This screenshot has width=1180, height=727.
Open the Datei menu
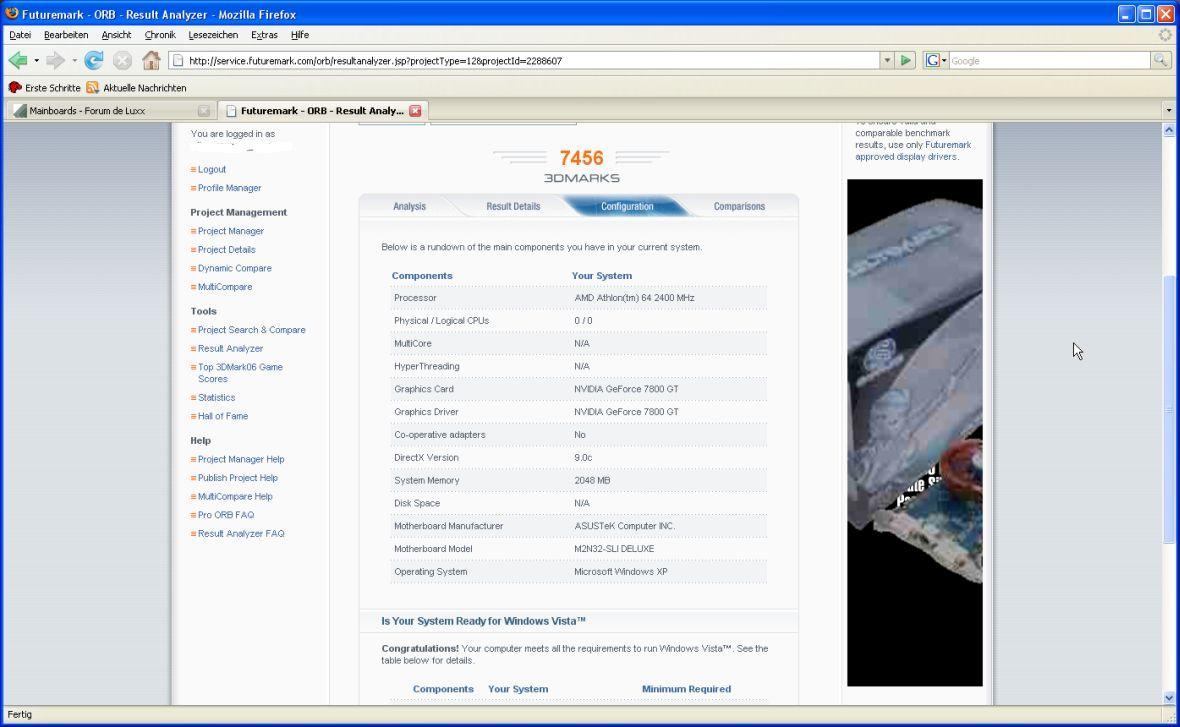pos(20,35)
